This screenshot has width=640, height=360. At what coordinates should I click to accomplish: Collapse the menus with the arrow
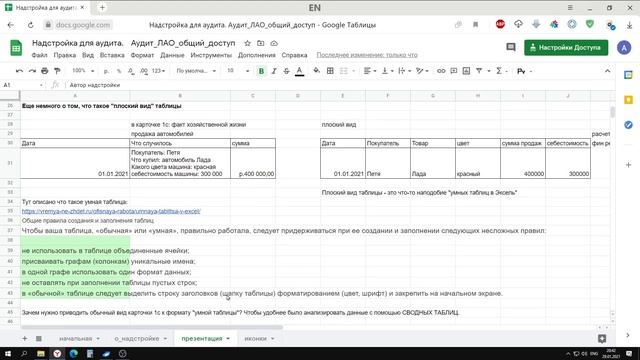point(607,71)
